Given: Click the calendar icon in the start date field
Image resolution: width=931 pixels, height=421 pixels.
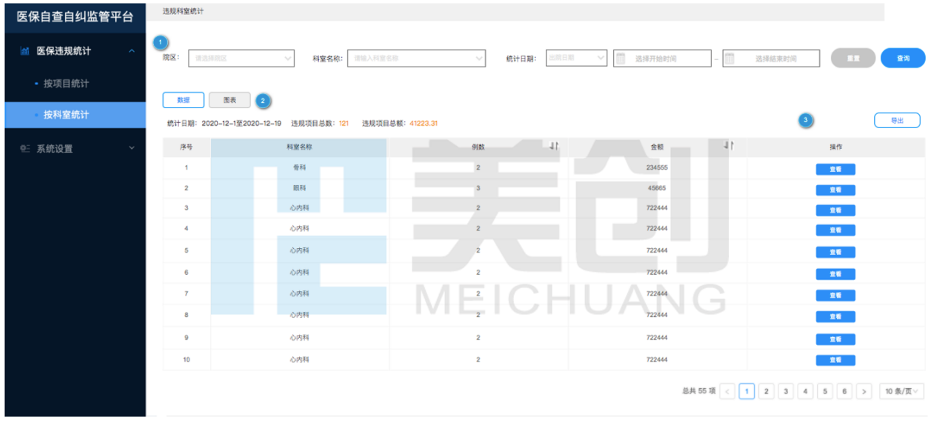Looking at the screenshot, I should (x=621, y=59).
